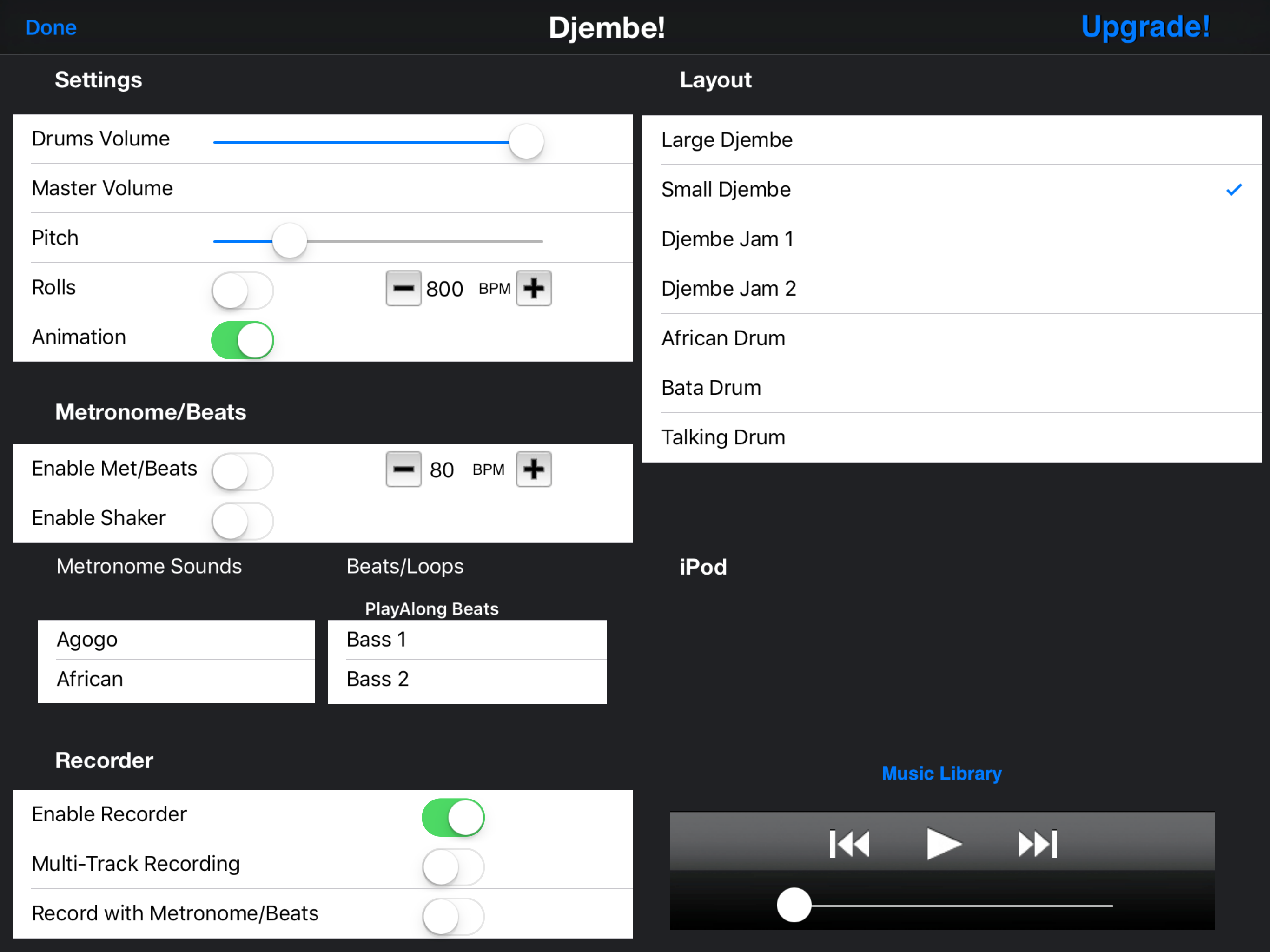Skip to previous track in iPod player

849,844
